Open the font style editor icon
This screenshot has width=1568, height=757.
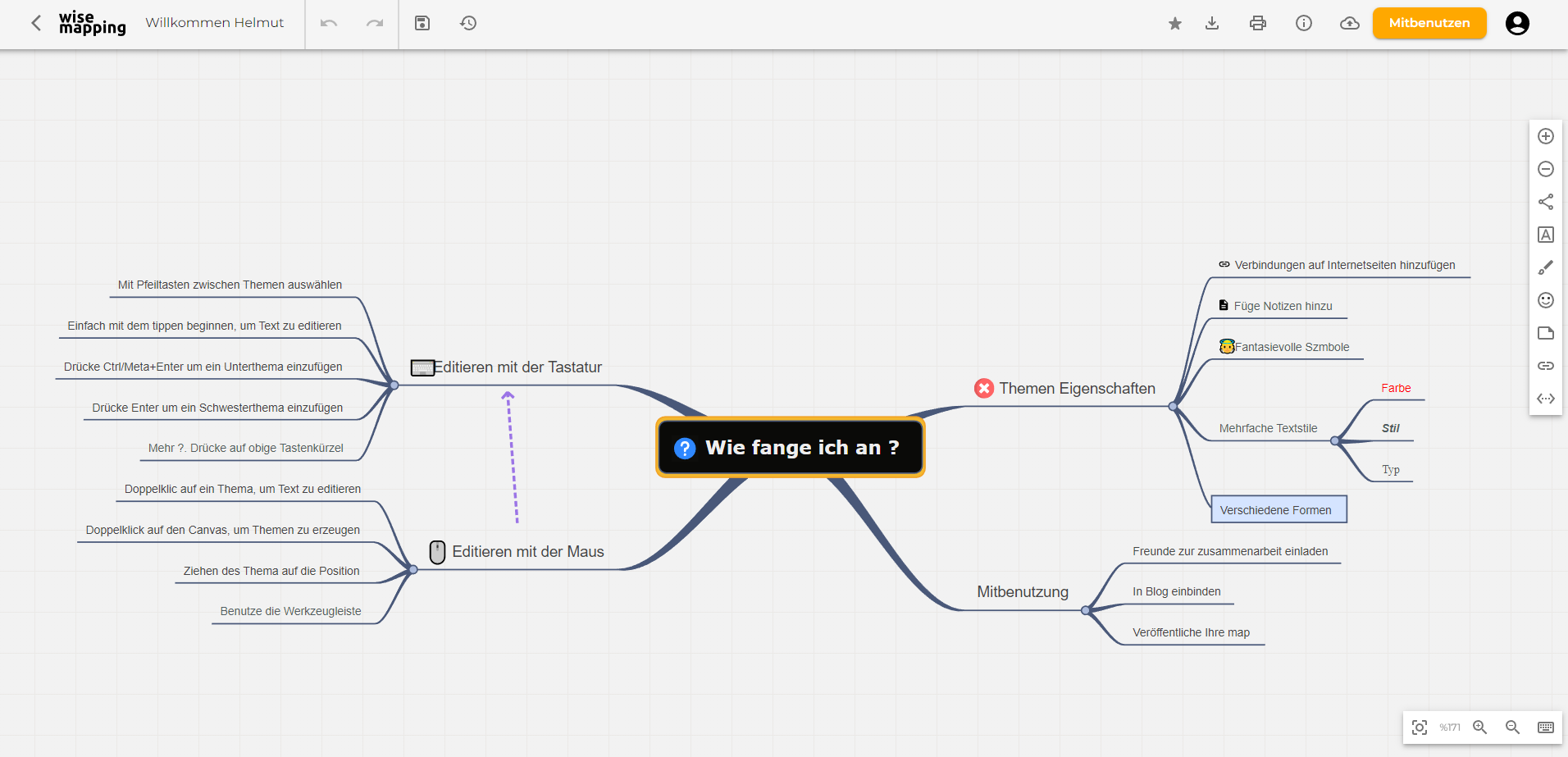pyautogui.click(x=1546, y=235)
